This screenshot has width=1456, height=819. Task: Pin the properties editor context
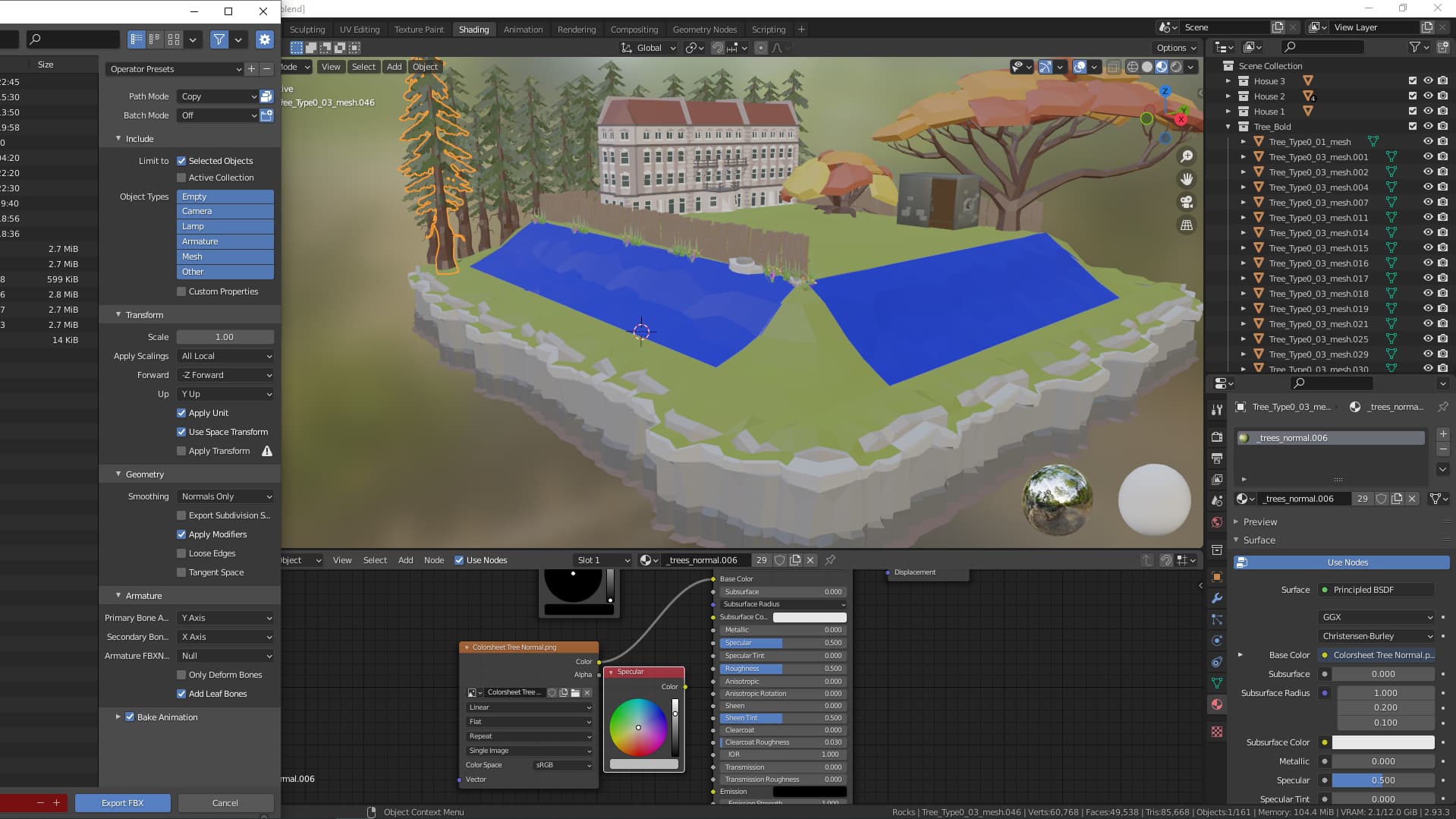tap(1443, 407)
